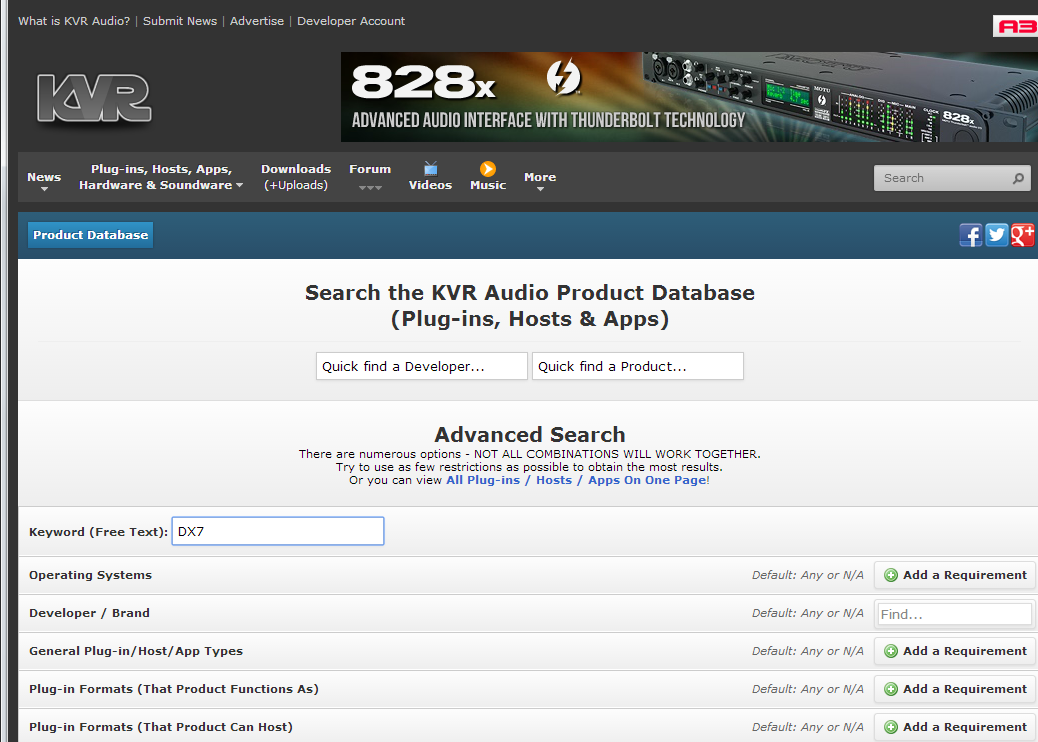Select the Product Database tab

click(91, 235)
